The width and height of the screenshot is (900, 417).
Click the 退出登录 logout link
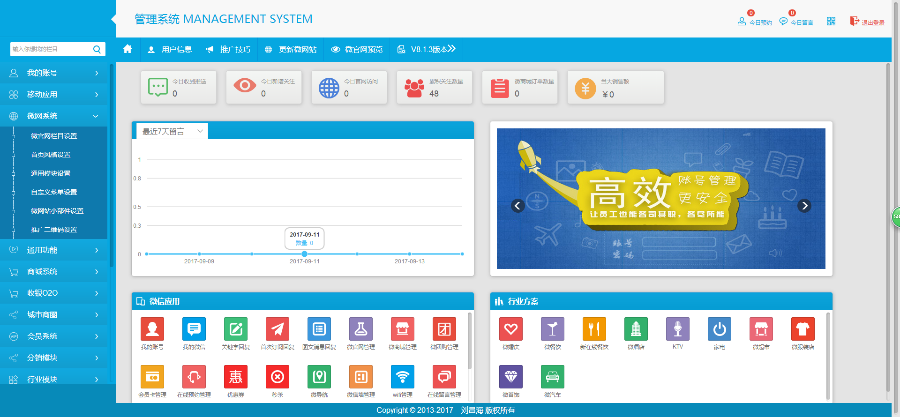tap(865, 20)
